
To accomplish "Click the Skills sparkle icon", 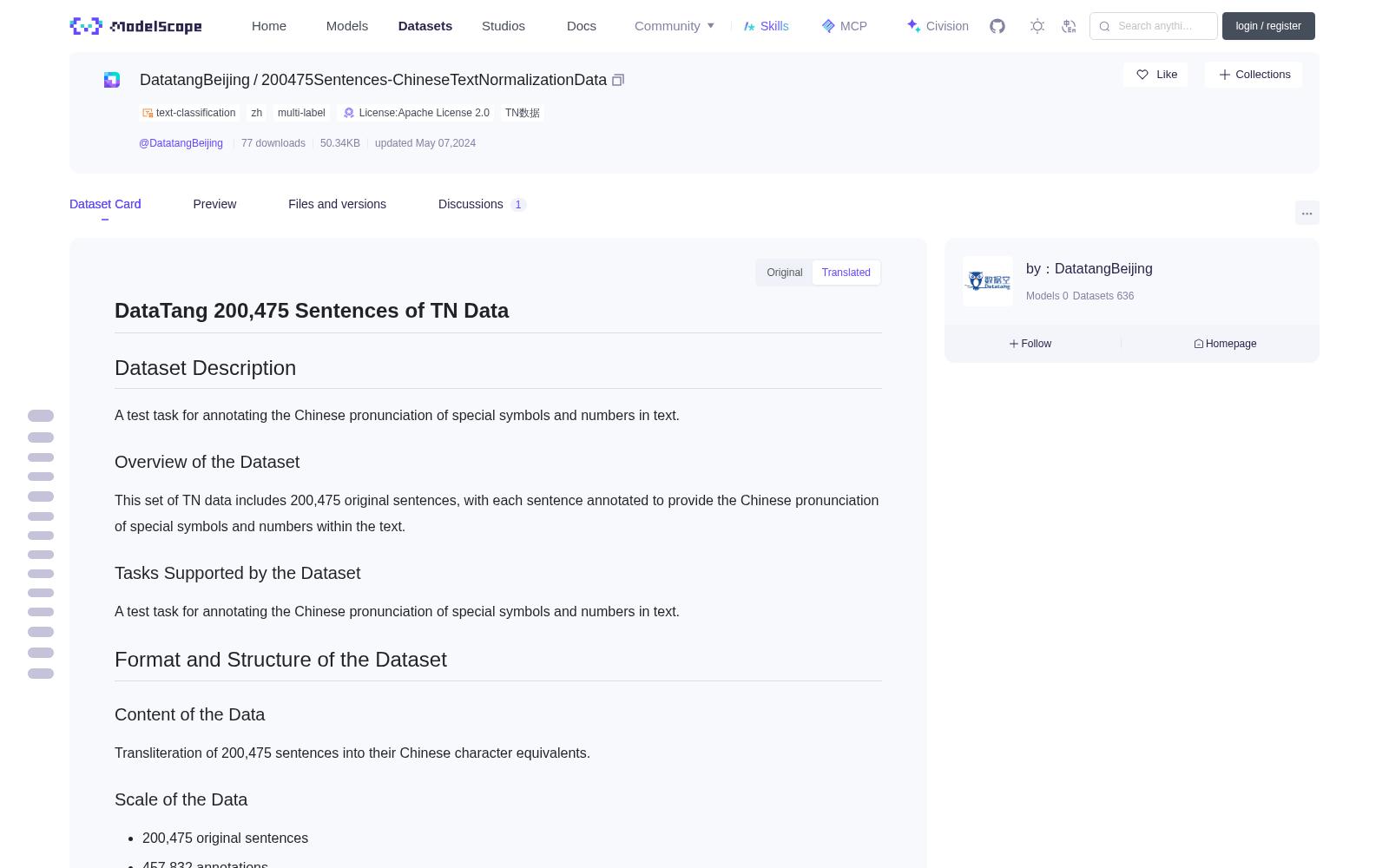I will [749, 26].
